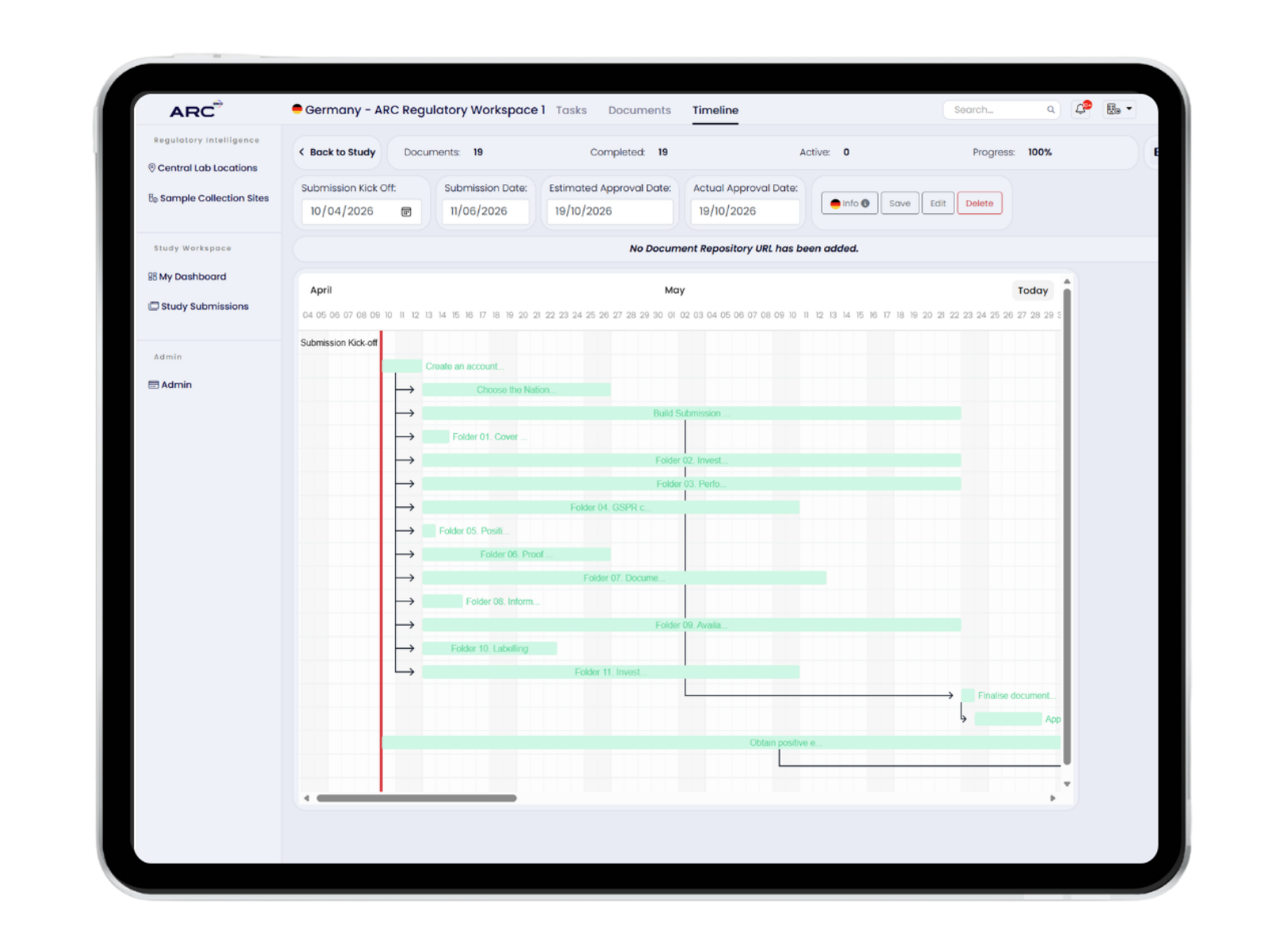Click the timeline scroll-right arrow
Viewport: 1285px width, 952px height.
[1053, 799]
